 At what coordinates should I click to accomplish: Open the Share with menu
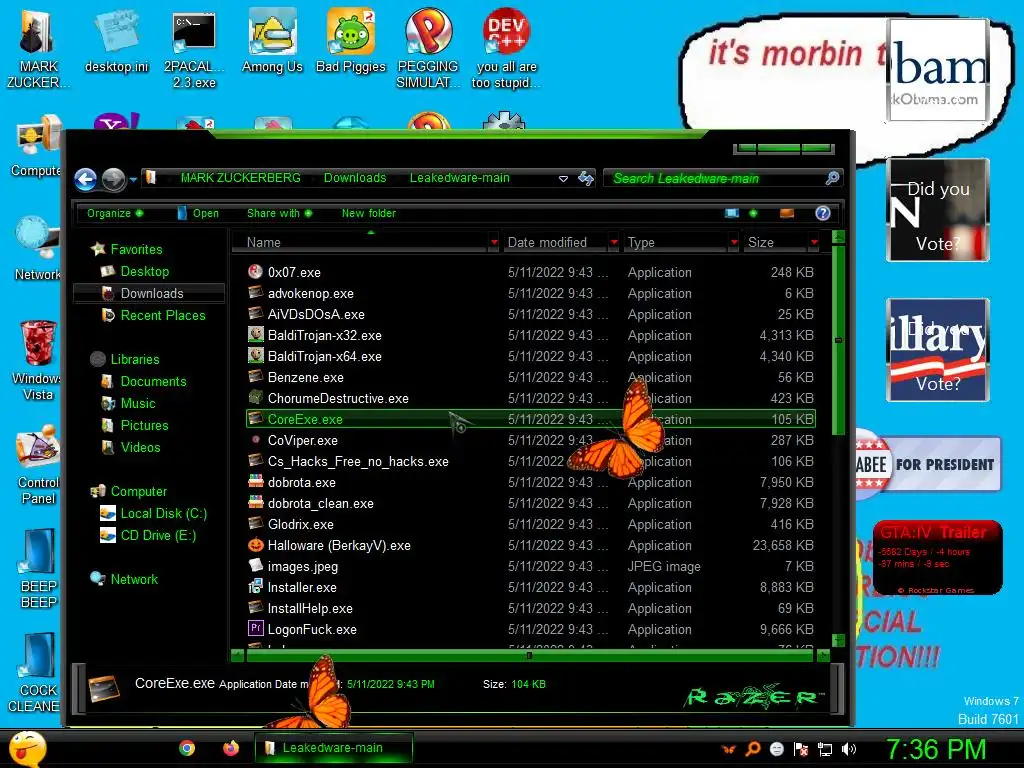coord(280,213)
